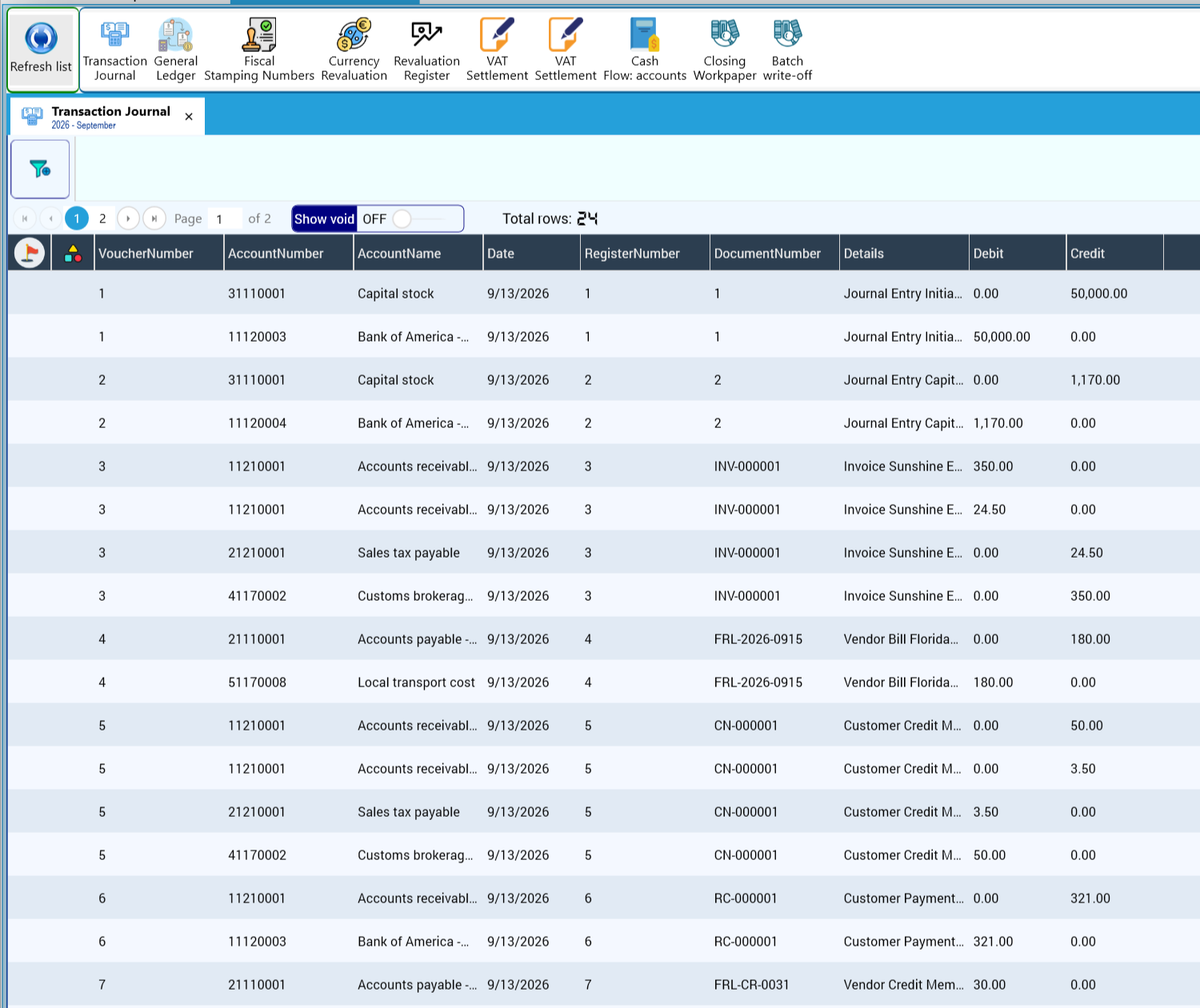Click the "Journal Entry Initia..." cell crediting 50,000.00
The image size is (1200, 1008).
902,294
